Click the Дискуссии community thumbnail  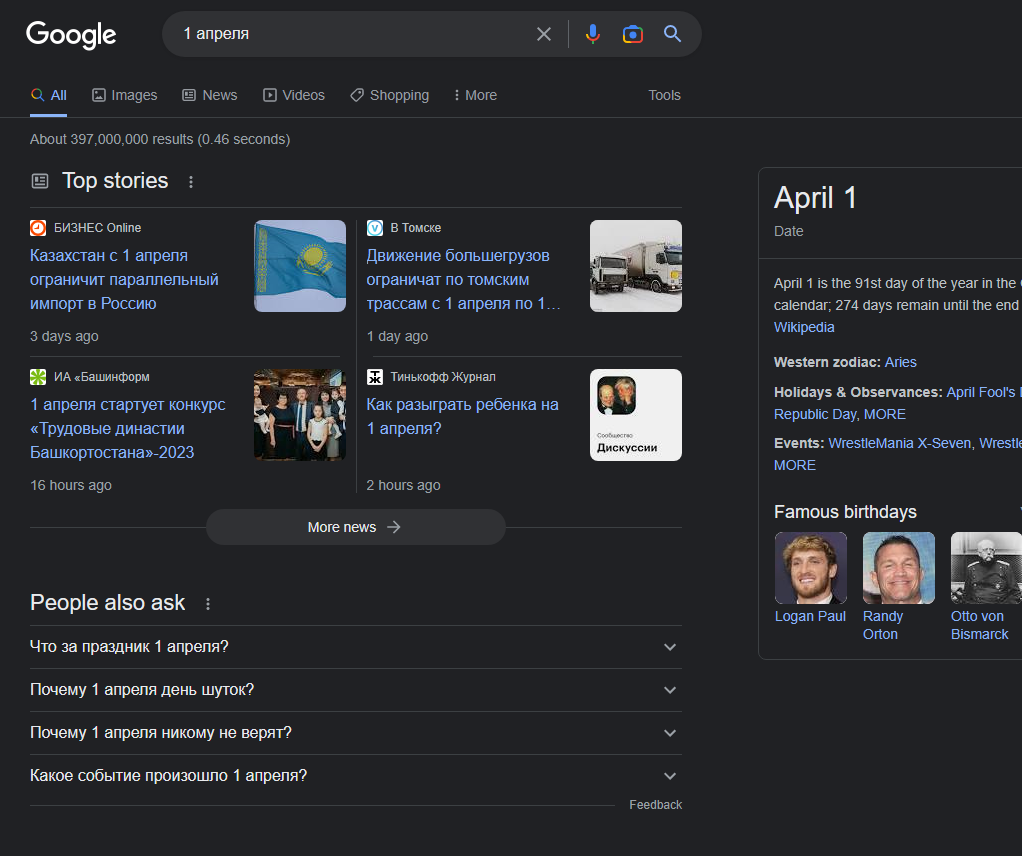[635, 415]
